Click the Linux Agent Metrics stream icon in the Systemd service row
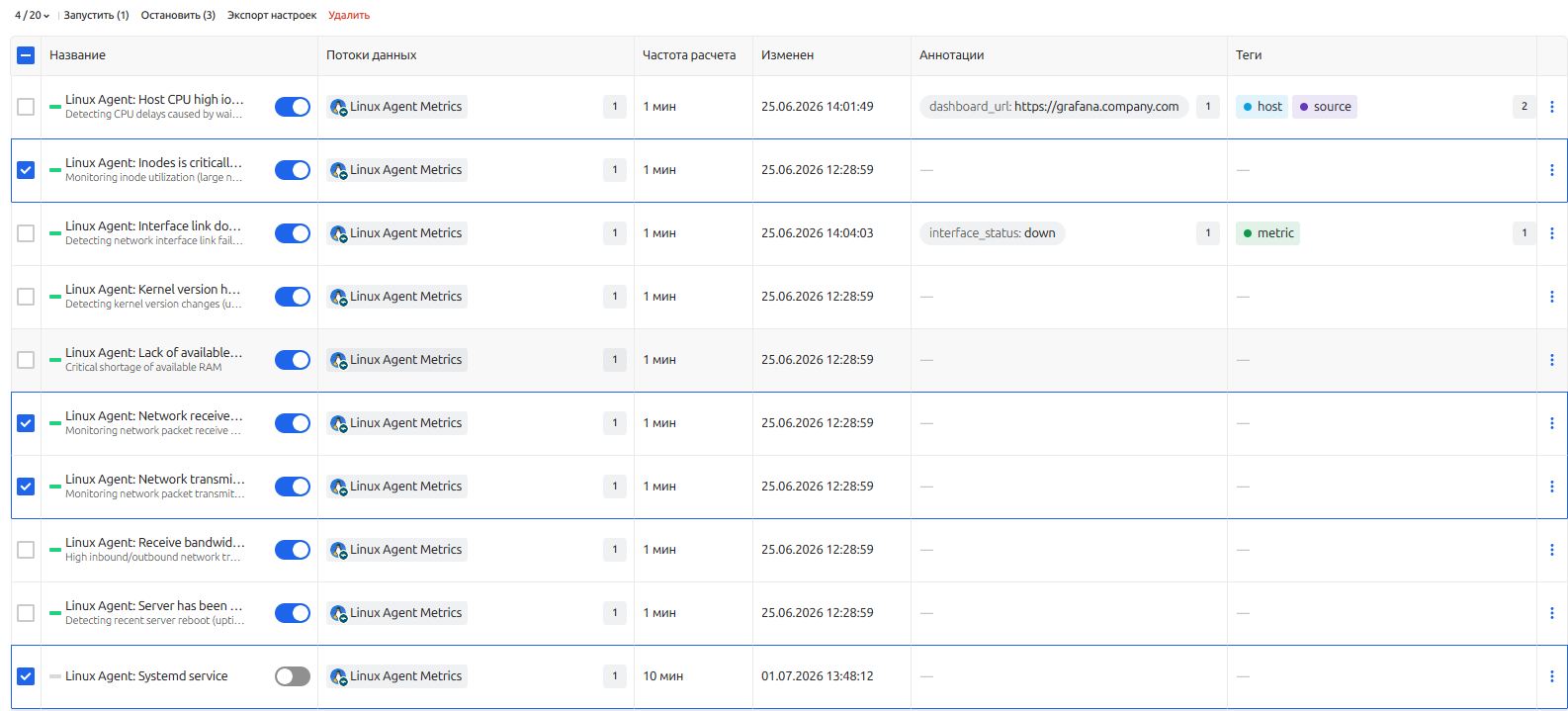Viewport: 1568px width, 711px height. [x=338, y=676]
